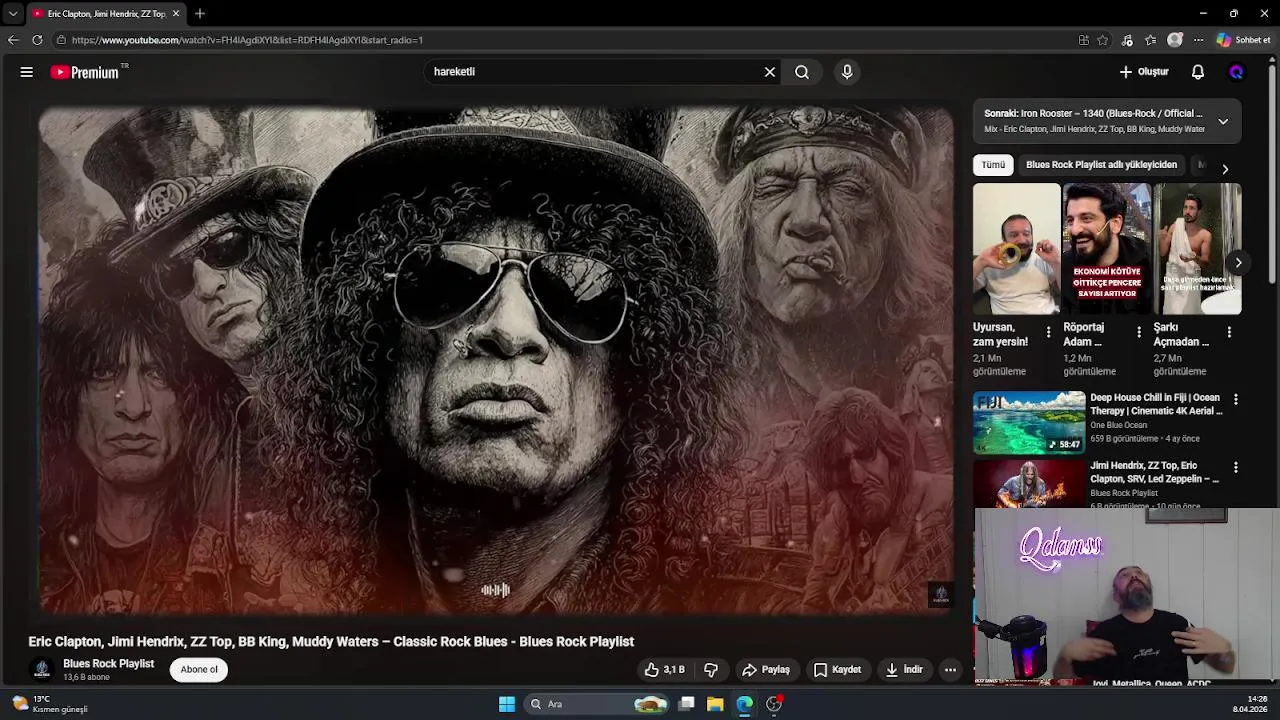Open the YouTube hamburger guide menu
Viewport: 1280px width, 720px height.
[27, 72]
